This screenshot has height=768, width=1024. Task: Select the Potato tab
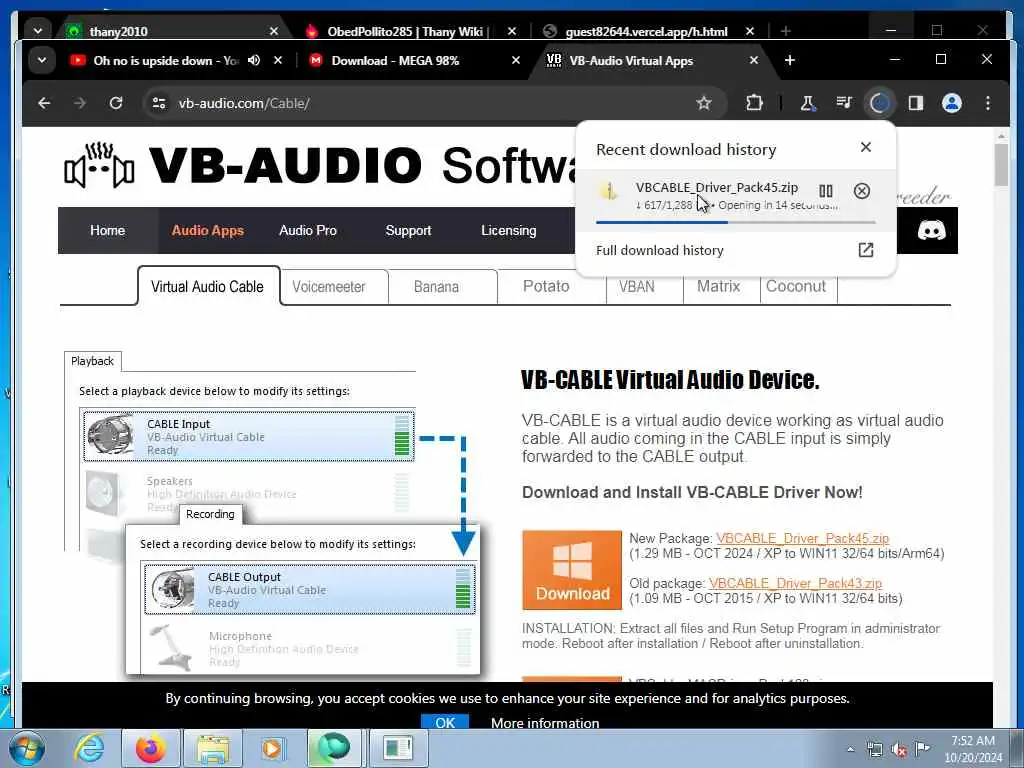[x=546, y=287]
